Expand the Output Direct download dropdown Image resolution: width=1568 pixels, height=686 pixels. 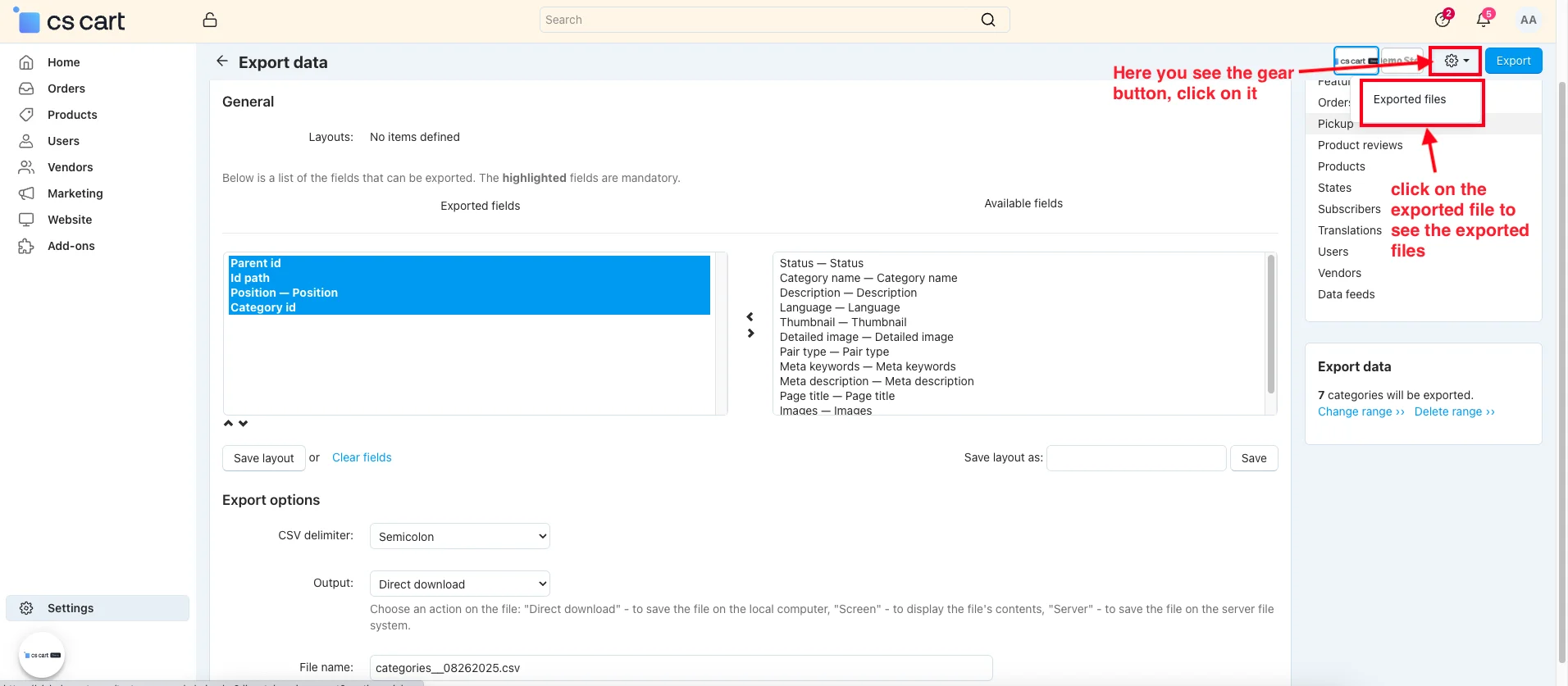pos(459,584)
